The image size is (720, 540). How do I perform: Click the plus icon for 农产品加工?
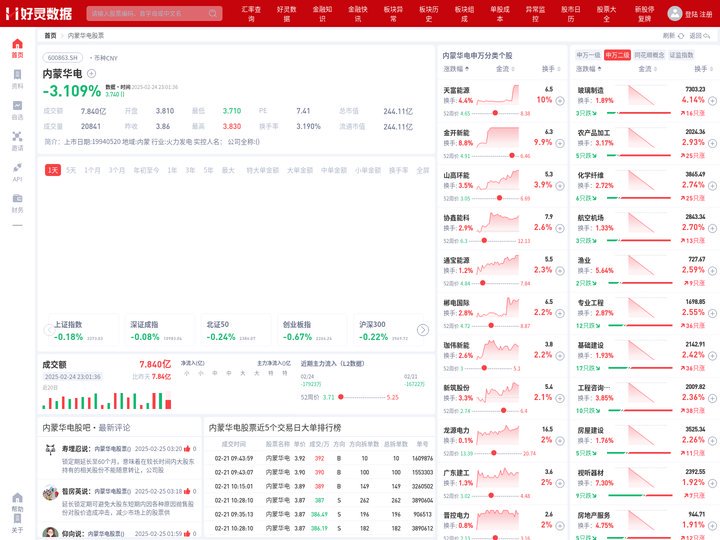click(x=712, y=143)
